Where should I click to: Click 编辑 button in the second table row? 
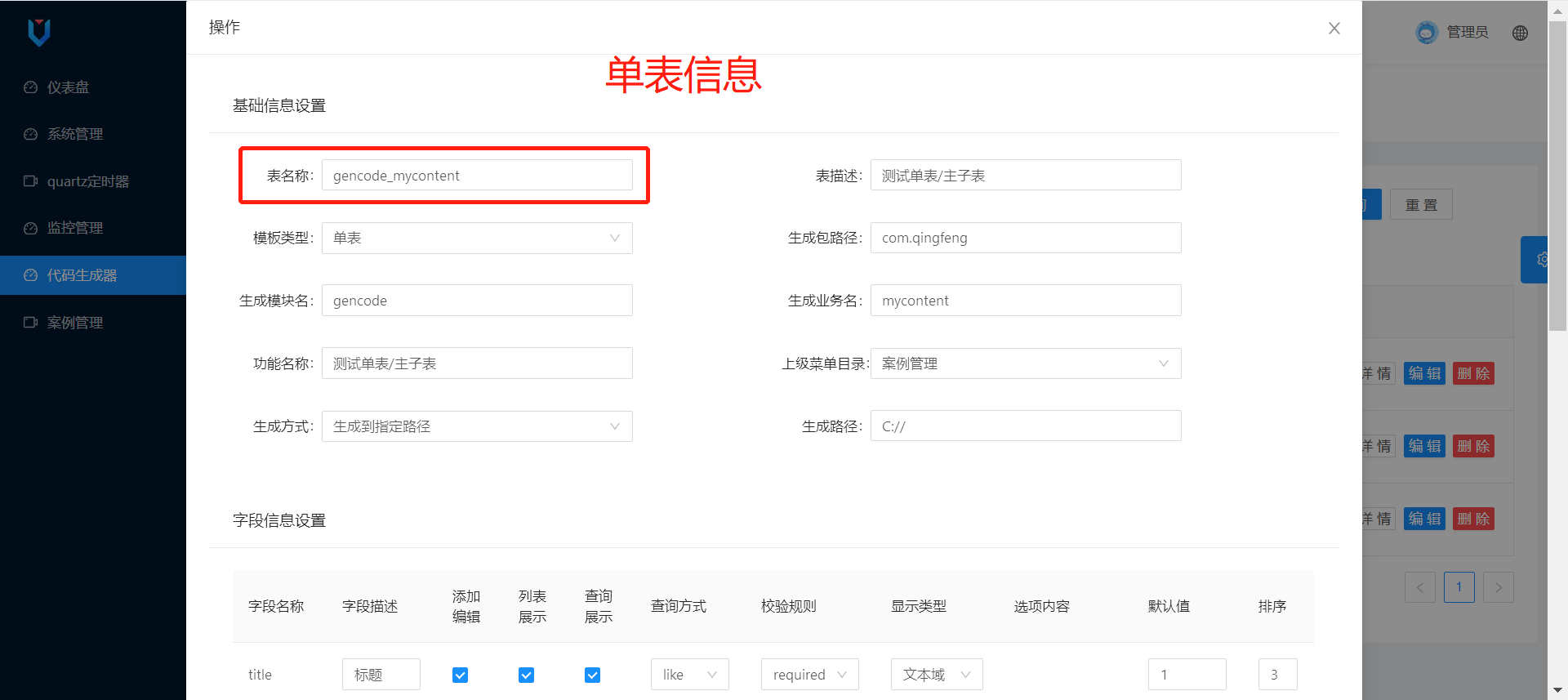point(1425,446)
